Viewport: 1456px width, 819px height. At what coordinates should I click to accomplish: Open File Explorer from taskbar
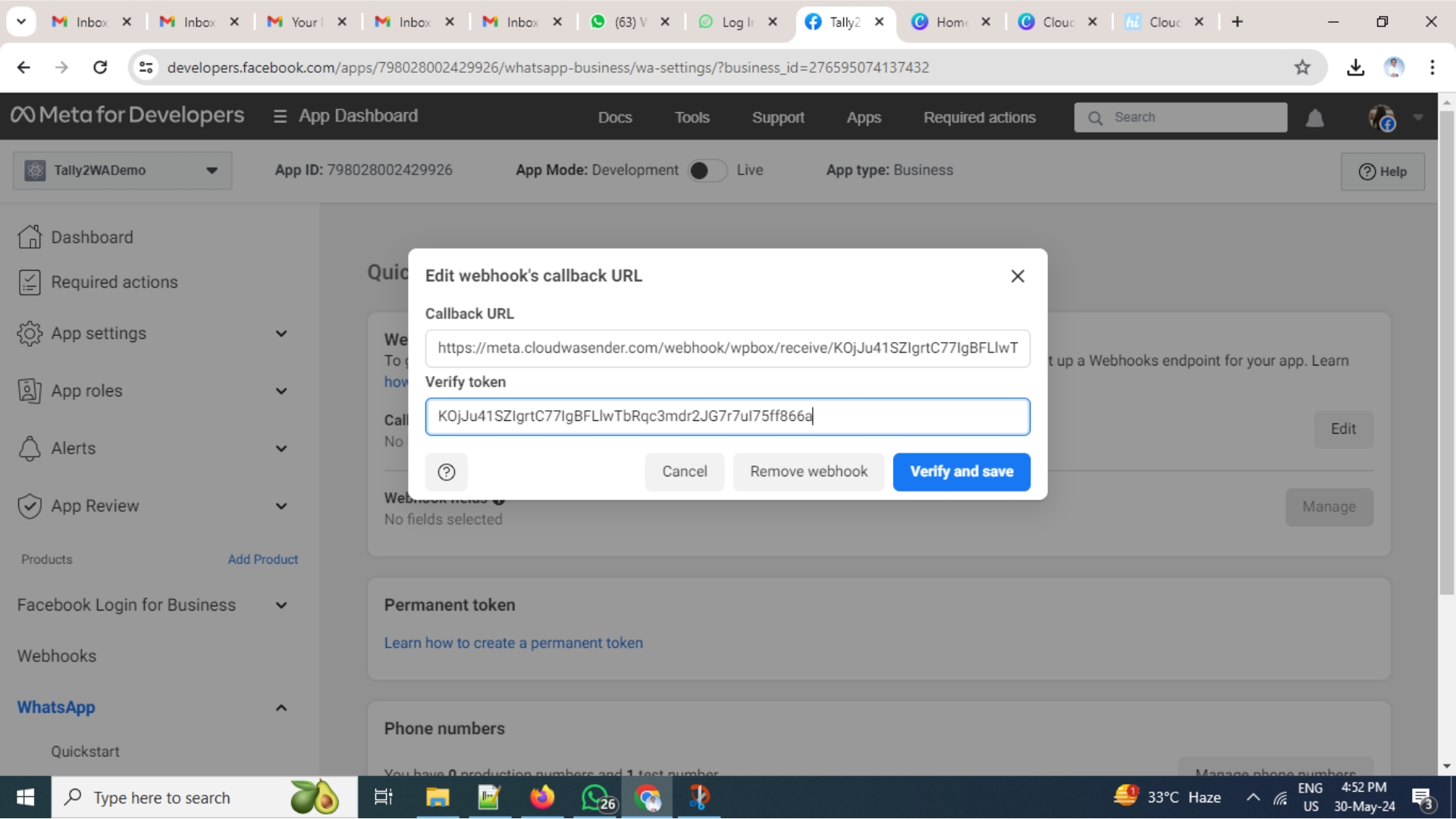[x=438, y=798]
